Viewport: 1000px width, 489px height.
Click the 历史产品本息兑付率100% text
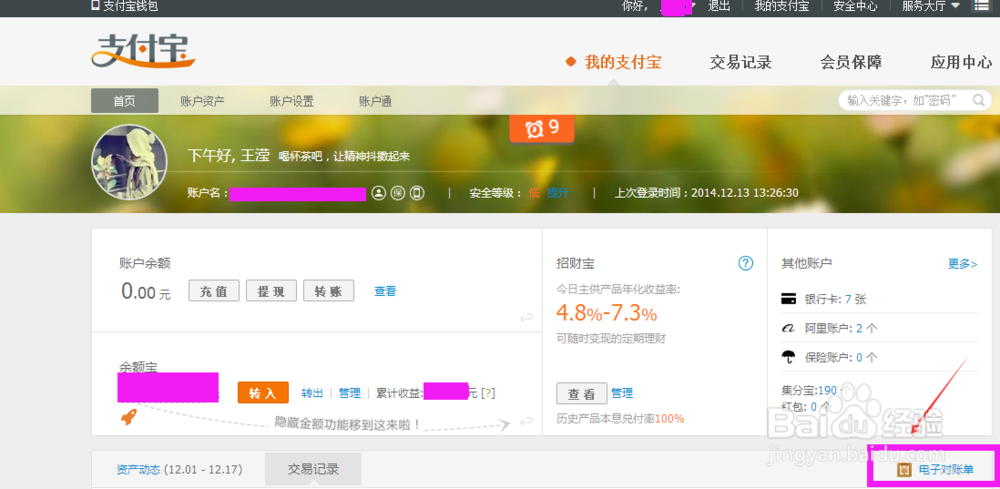[621, 419]
